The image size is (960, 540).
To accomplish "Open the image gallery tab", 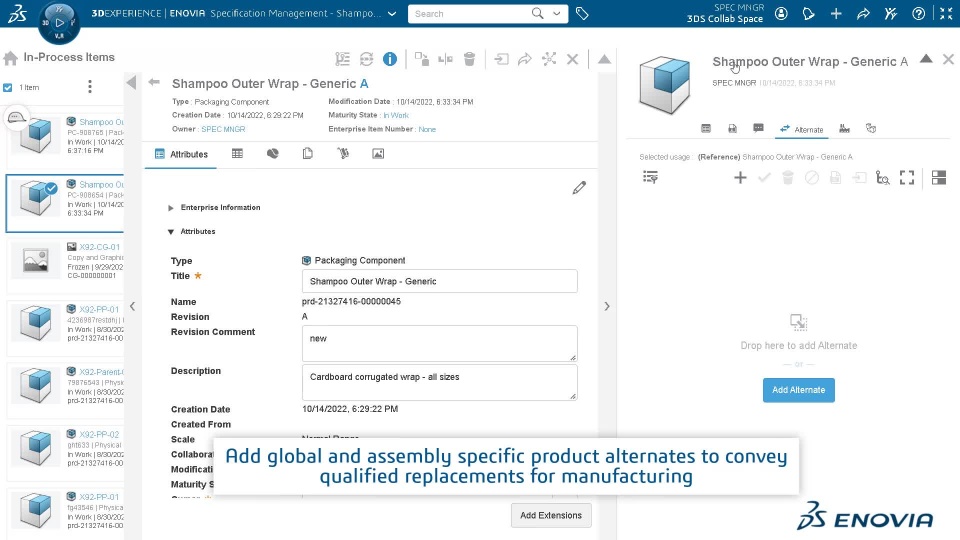I will pos(378,154).
